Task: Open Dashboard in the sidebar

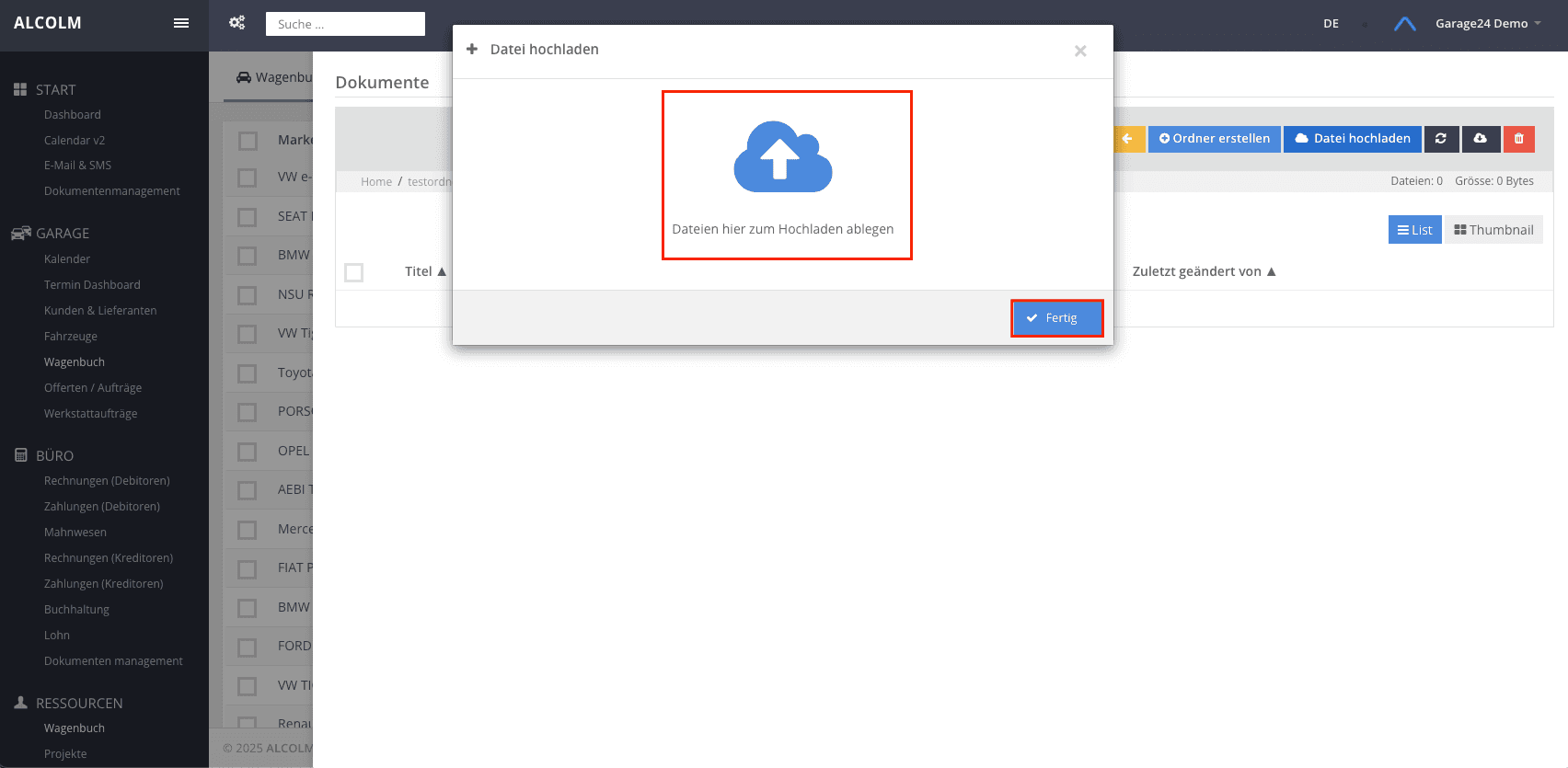Action: [73, 115]
